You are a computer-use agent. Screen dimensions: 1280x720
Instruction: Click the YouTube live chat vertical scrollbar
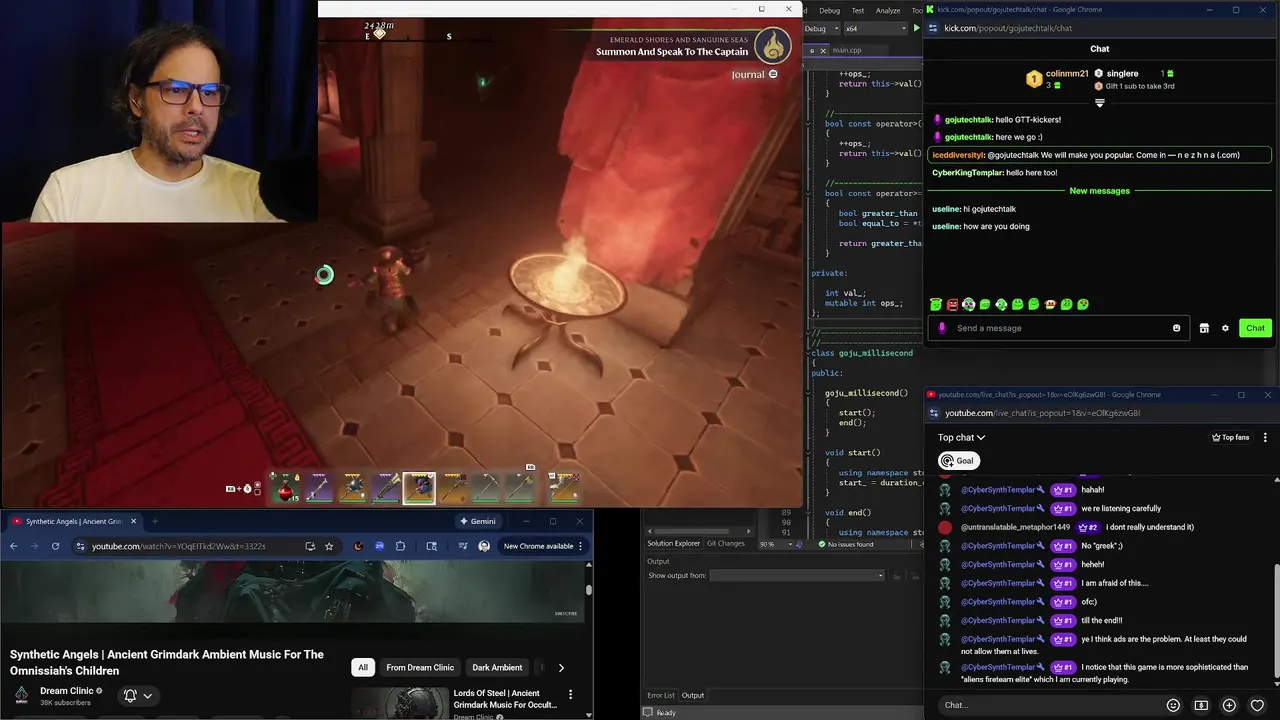tap(1275, 620)
